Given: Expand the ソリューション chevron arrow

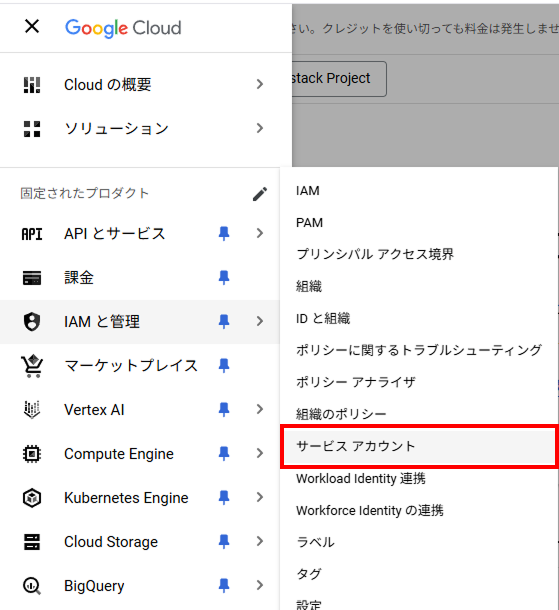Looking at the screenshot, I should tap(260, 128).
